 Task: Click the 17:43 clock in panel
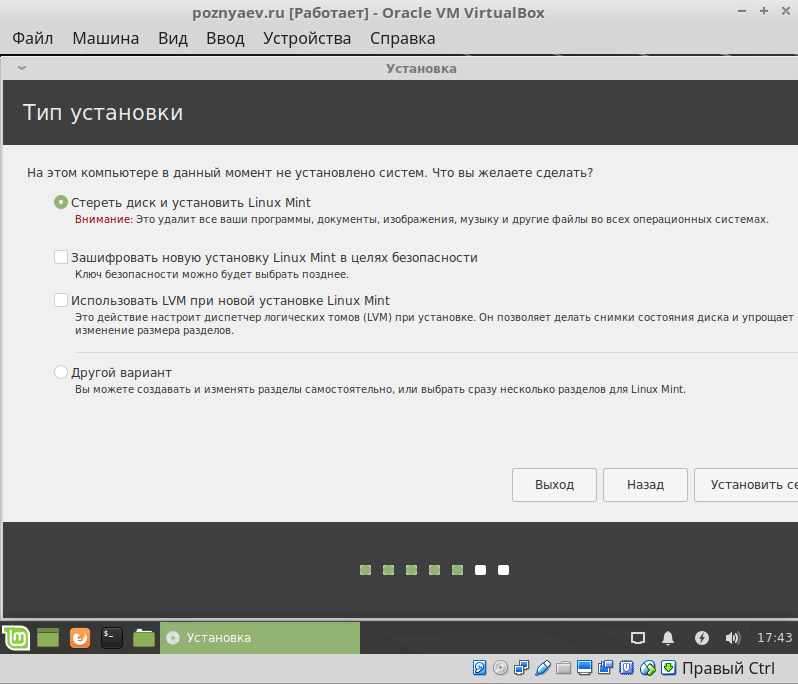[775, 638]
